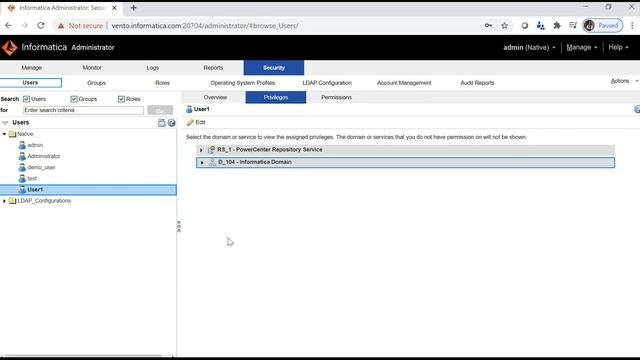
Task: Click the test user icon
Action: (x=22, y=178)
